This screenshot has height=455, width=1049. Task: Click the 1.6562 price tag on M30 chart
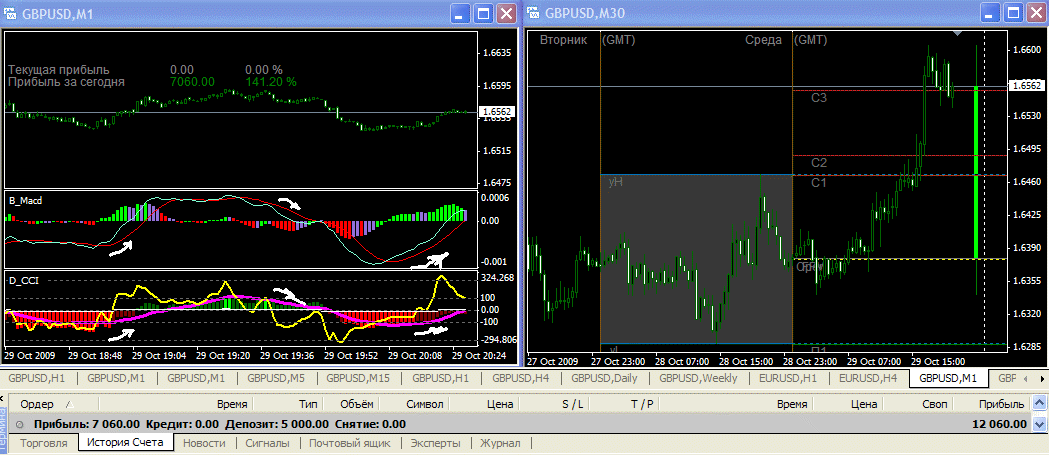(x=1026, y=86)
